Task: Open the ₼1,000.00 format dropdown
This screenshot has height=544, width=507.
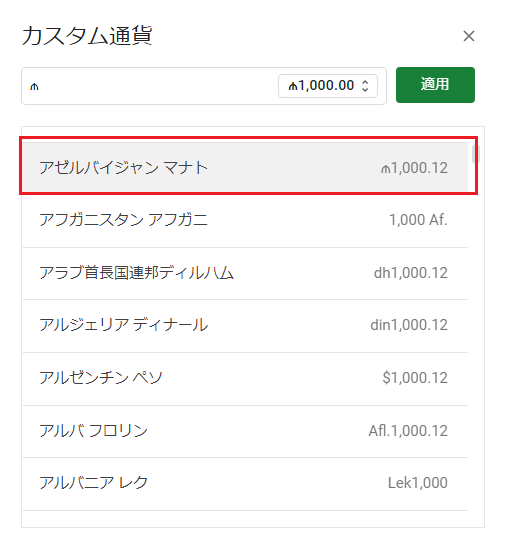Action: point(328,86)
